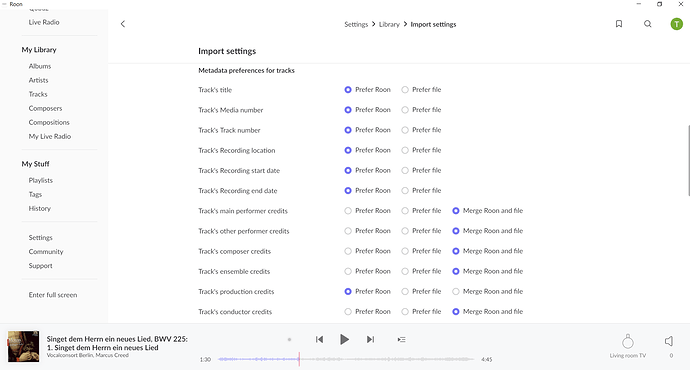Skip to the next track
Screen dimensions: 690x370
pyautogui.click(x=371, y=339)
